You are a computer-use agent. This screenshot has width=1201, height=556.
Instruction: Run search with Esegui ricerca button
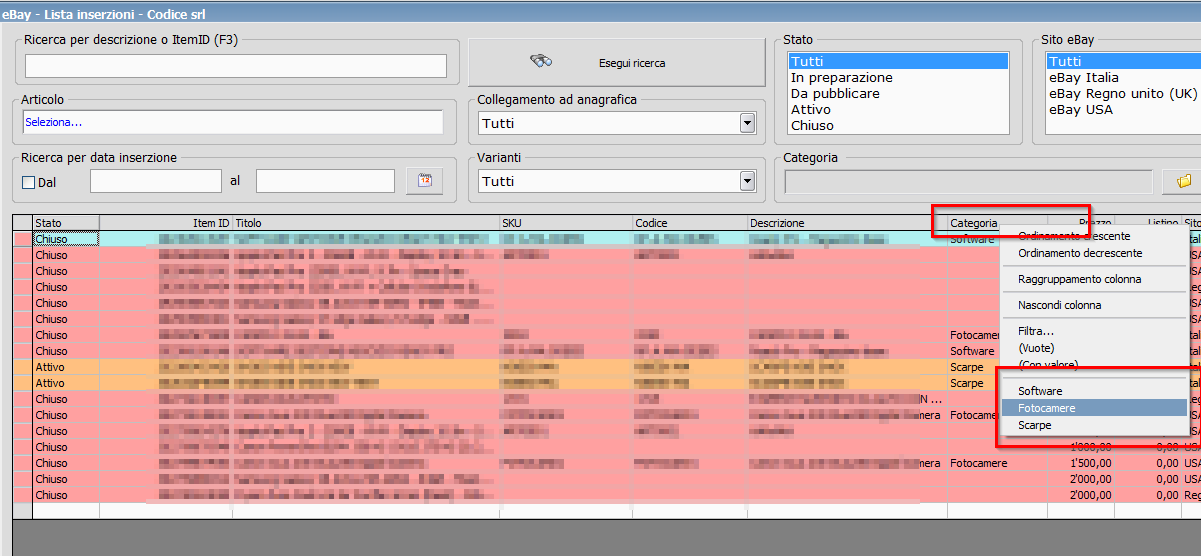point(616,63)
